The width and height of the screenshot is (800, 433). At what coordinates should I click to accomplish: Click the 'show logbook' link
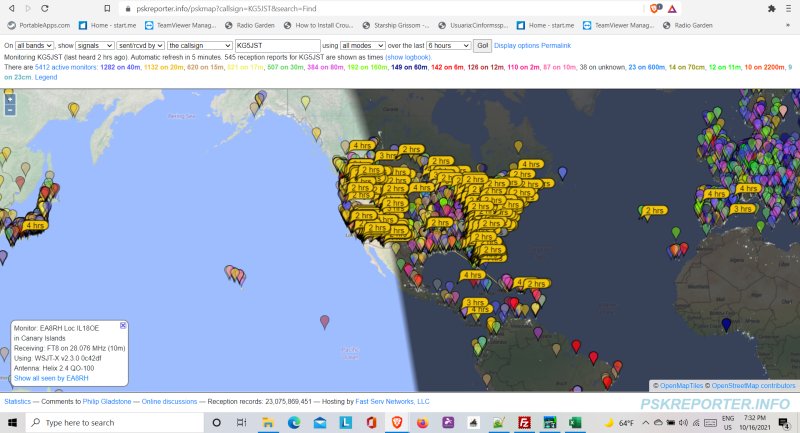coord(408,57)
